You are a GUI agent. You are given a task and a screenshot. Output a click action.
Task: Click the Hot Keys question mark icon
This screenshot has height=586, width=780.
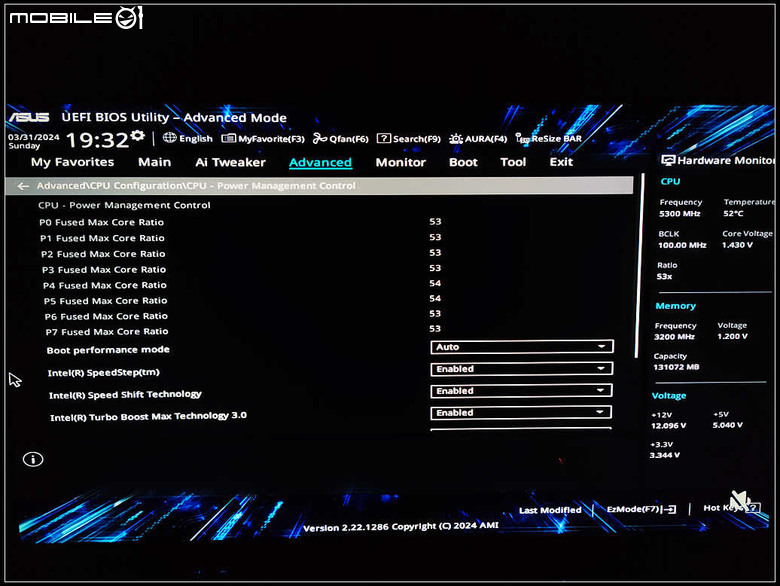click(x=753, y=507)
